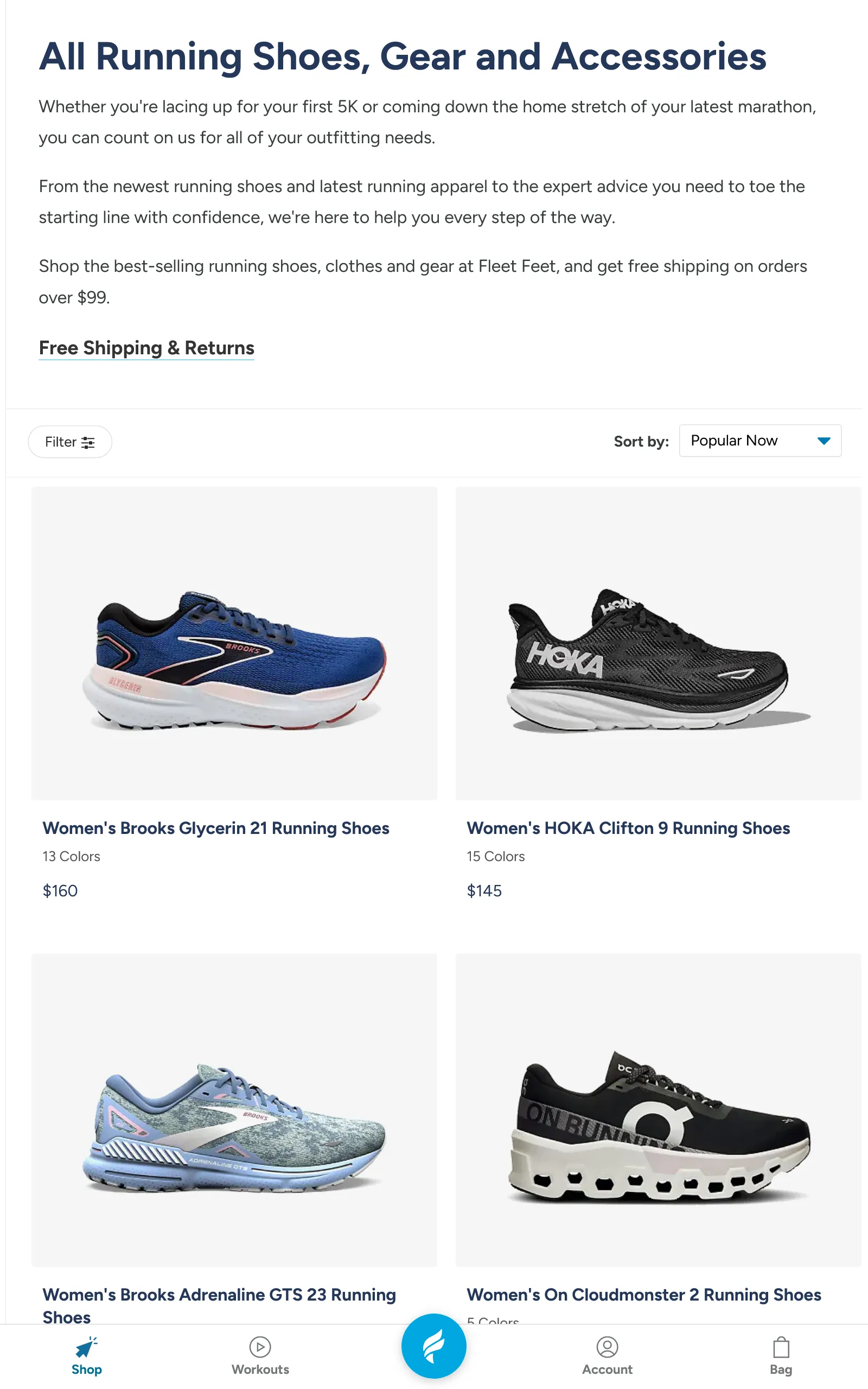
Task: Select the Workouts tab label
Action: pos(260,1369)
